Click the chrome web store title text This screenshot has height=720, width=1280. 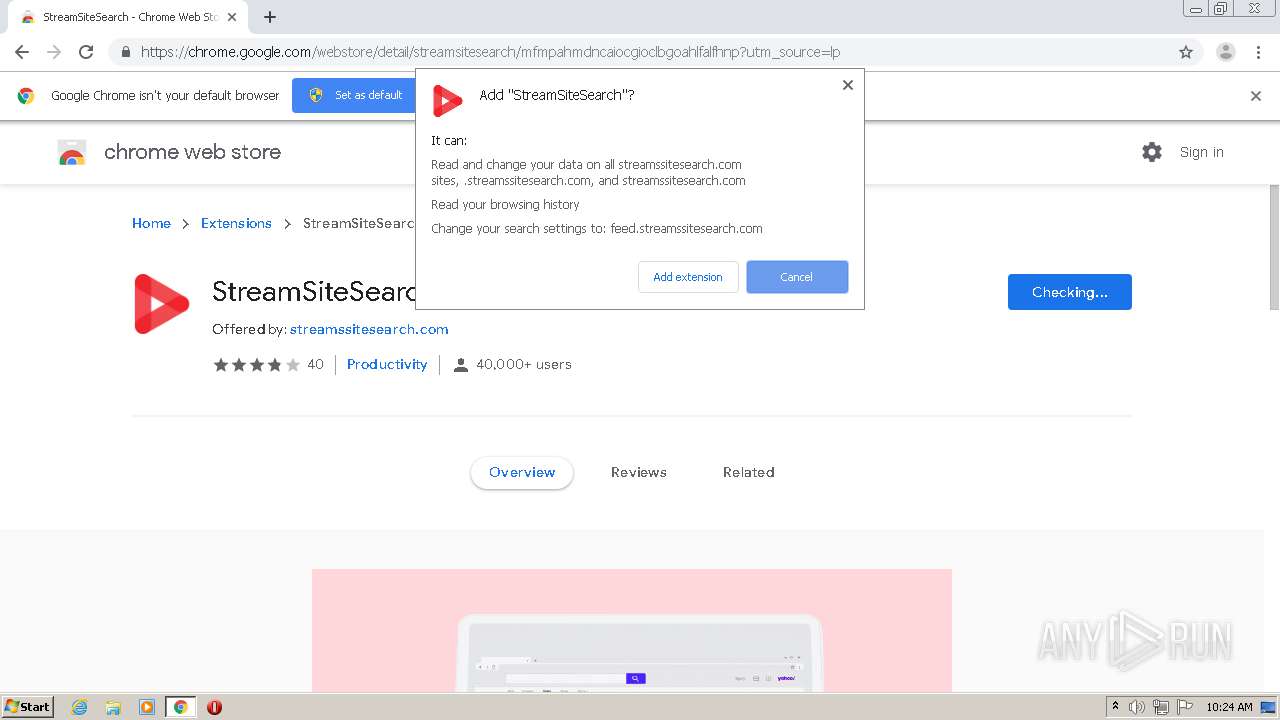click(x=192, y=152)
